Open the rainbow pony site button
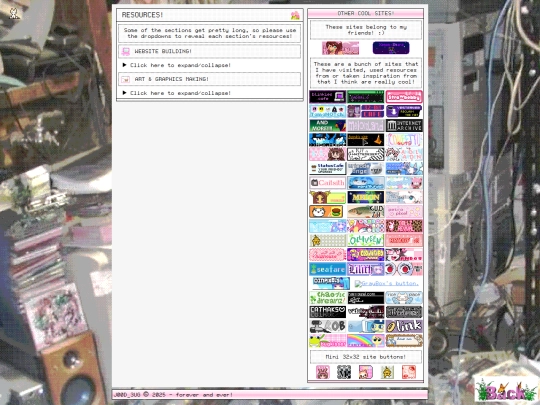The image size is (540, 405). coord(365,341)
